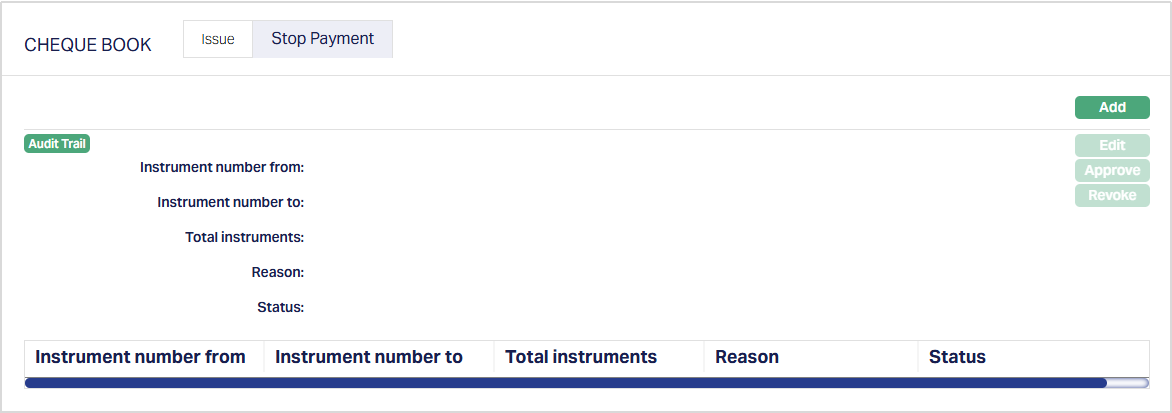Select the Instrument number to field label
The image size is (1172, 413).
[x=230, y=202]
